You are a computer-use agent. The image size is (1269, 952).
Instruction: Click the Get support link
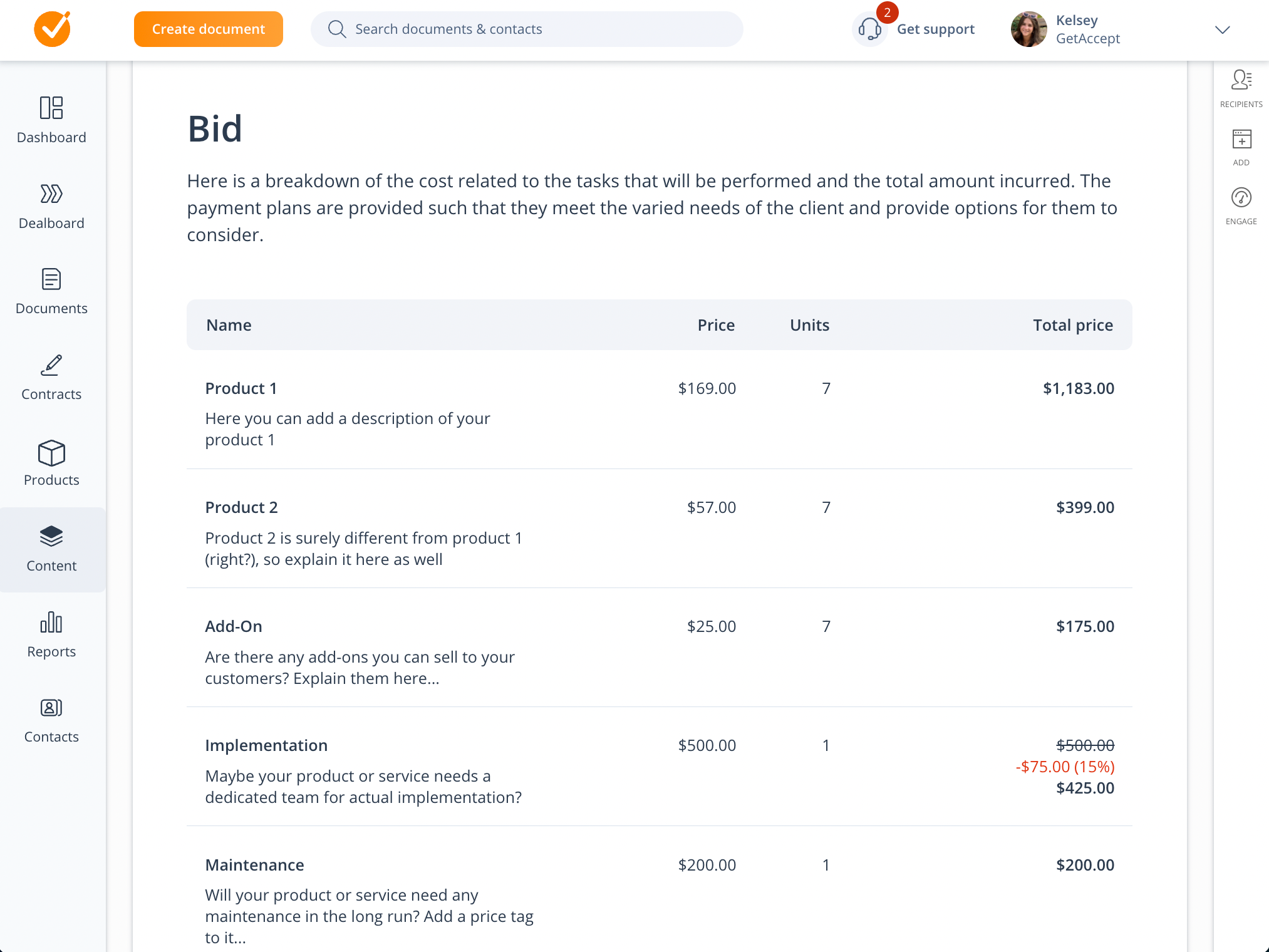pyautogui.click(x=935, y=29)
